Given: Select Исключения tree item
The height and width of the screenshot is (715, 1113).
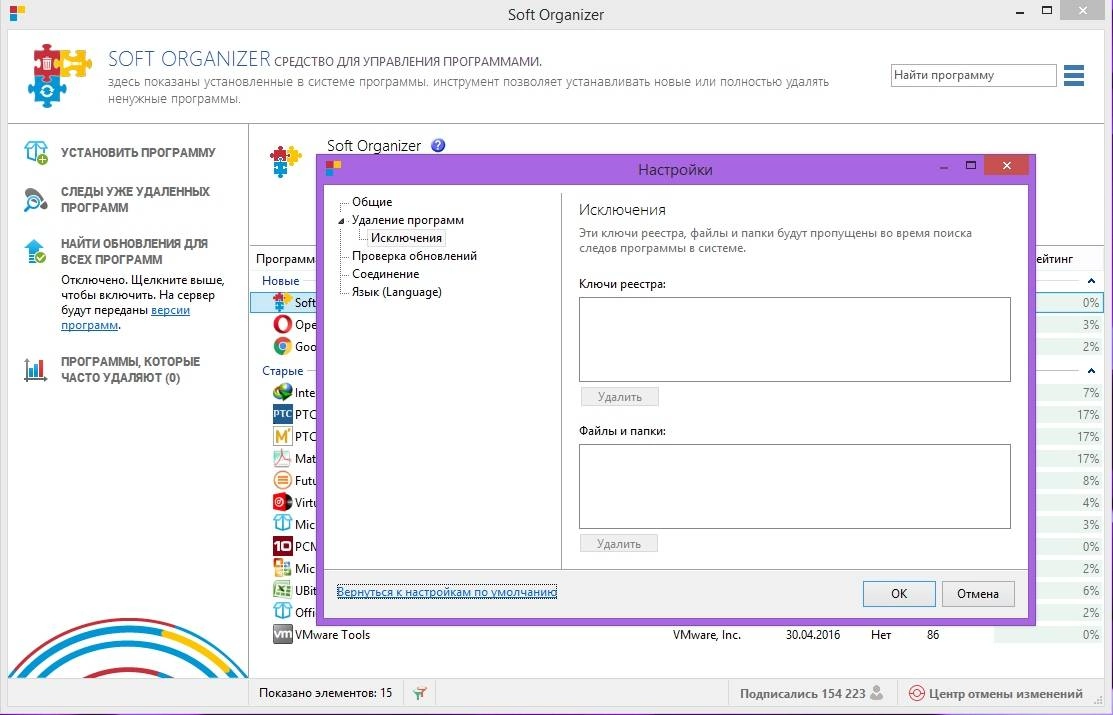Looking at the screenshot, I should pos(406,238).
